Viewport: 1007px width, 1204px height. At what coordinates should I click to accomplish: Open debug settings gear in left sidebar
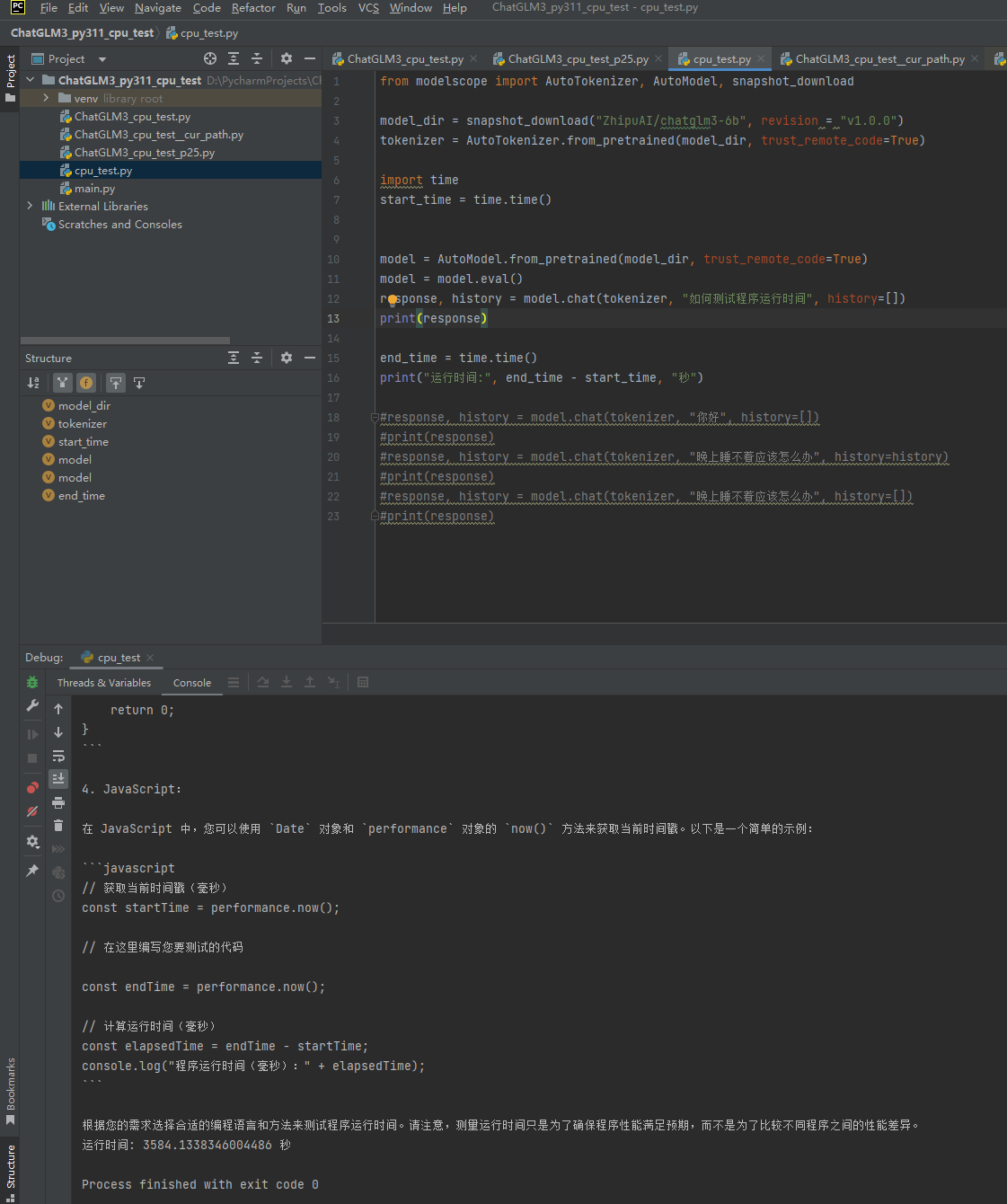(x=32, y=842)
